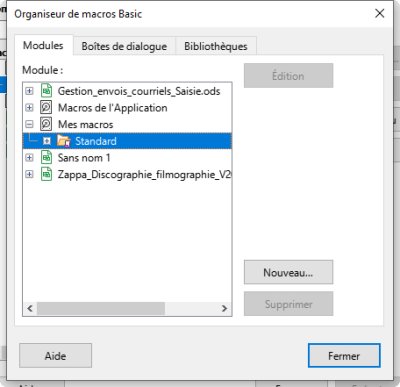Click the Nouveau... button
The image size is (400, 387).
[288, 272]
